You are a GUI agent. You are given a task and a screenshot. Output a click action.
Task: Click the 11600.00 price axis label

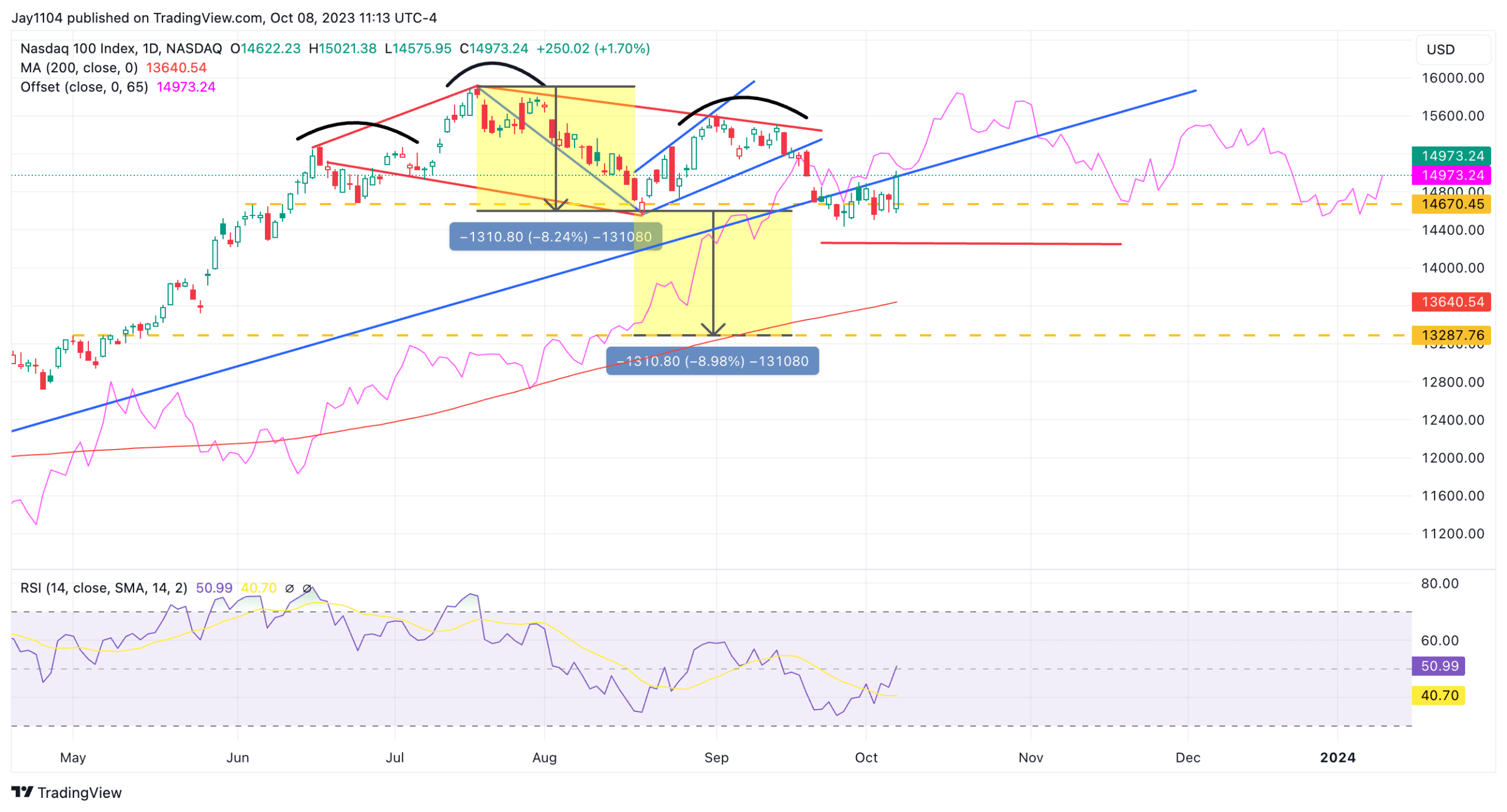pyautogui.click(x=1452, y=495)
